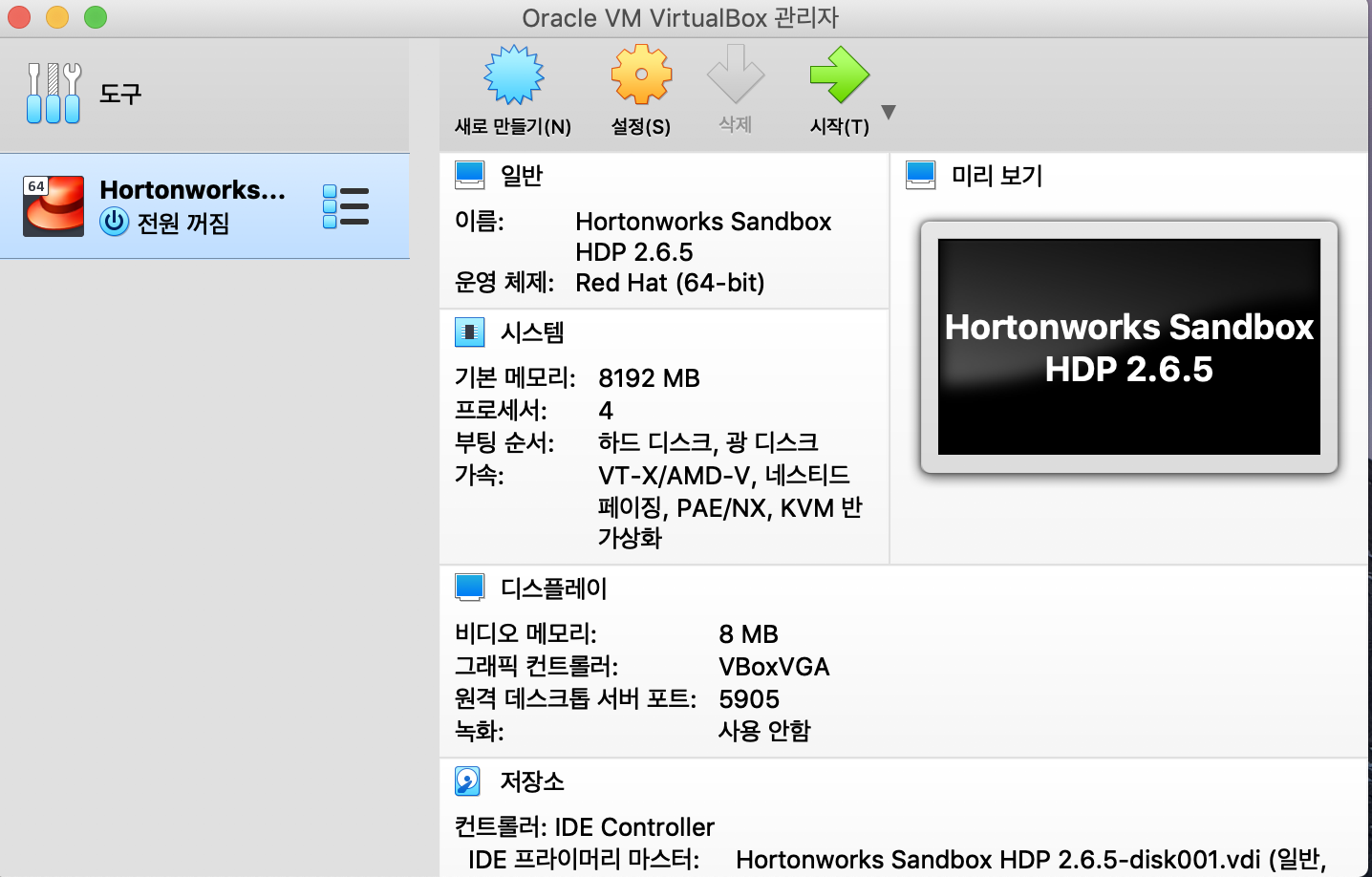Click the yellow minimize window button

(x=57, y=17)
